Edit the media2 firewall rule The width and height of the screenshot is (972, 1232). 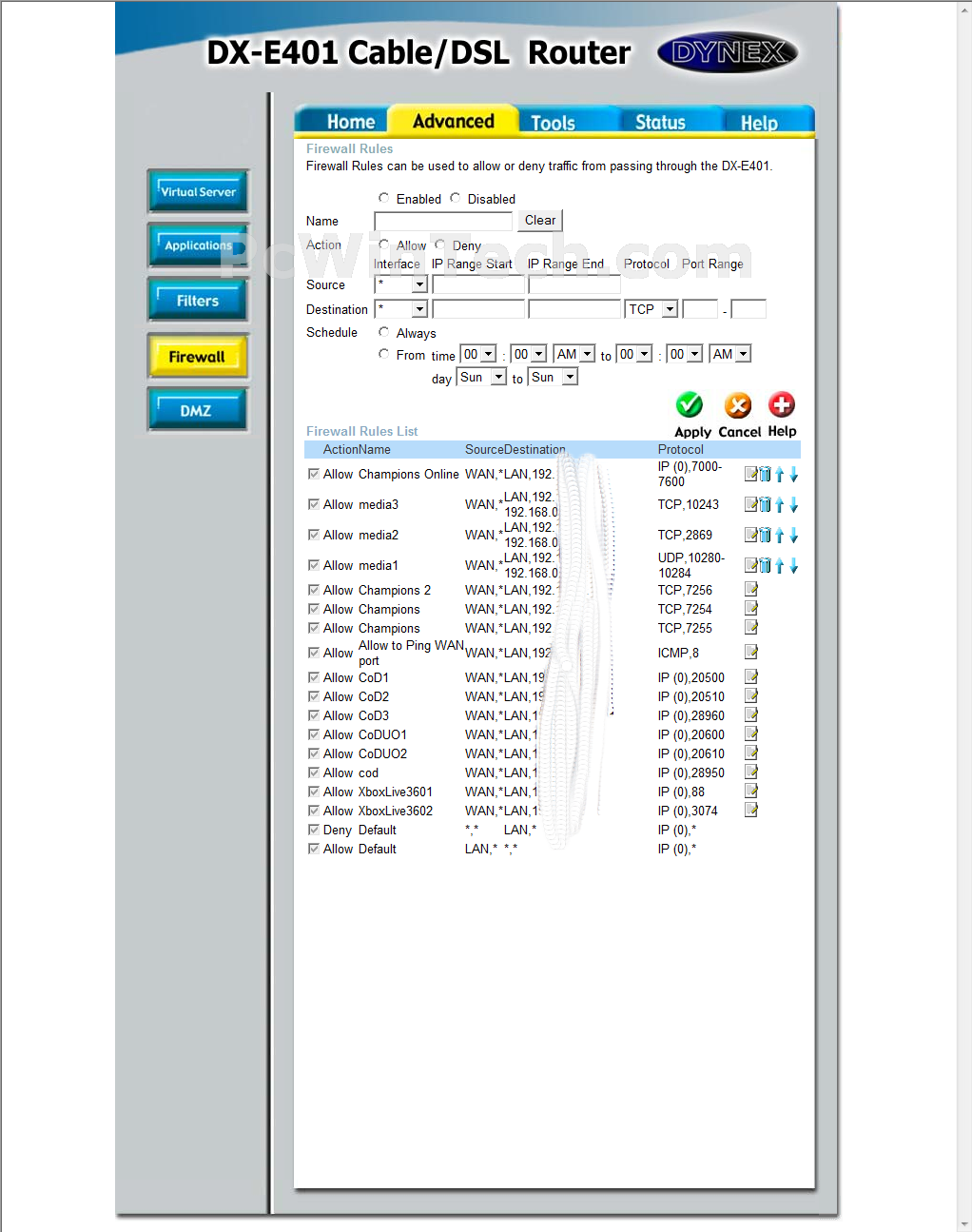click(751, 535)
